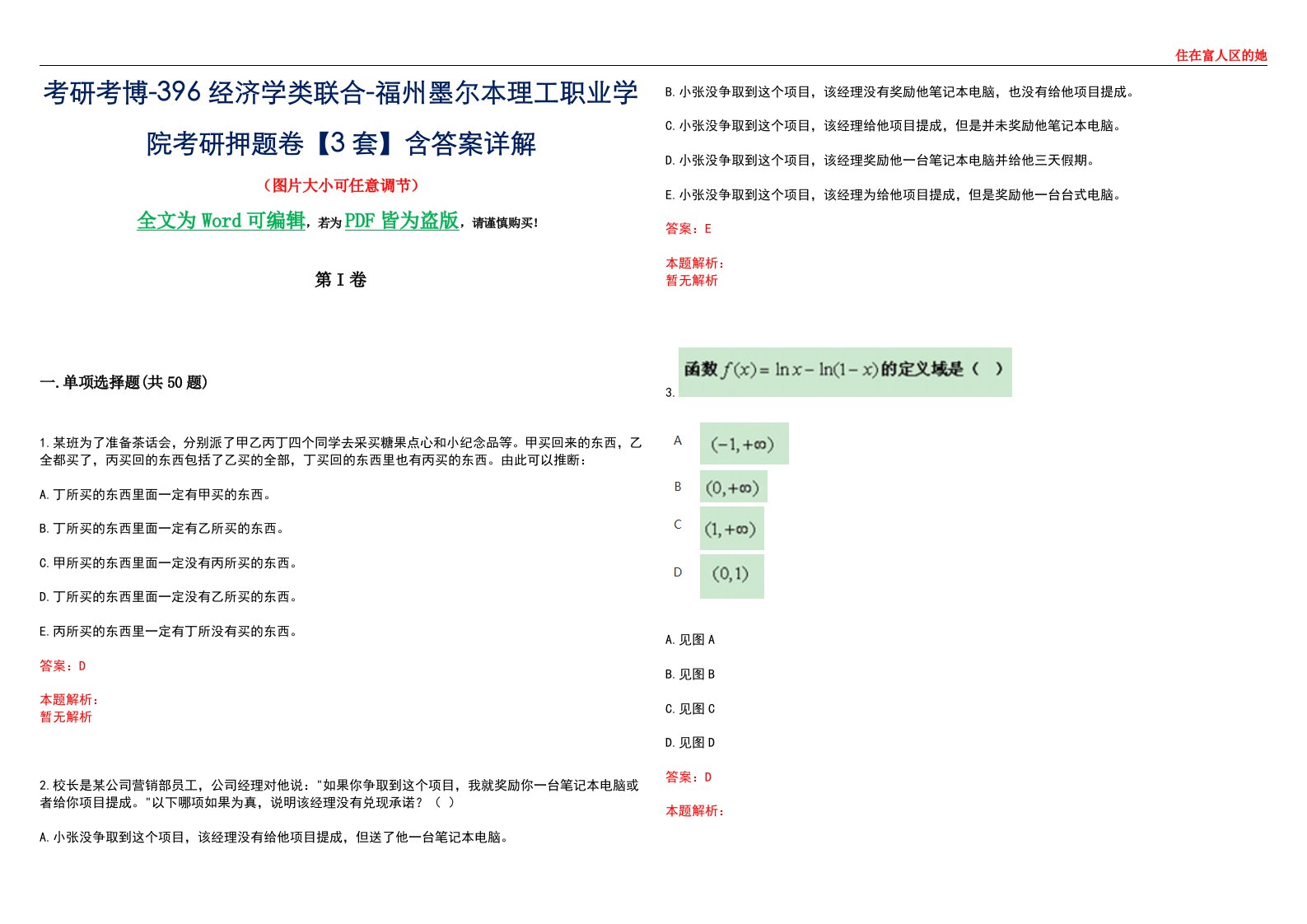Screen dimensions: 1307x924
Task: Select option 'A.见图 A'
Action: [690, 640]
